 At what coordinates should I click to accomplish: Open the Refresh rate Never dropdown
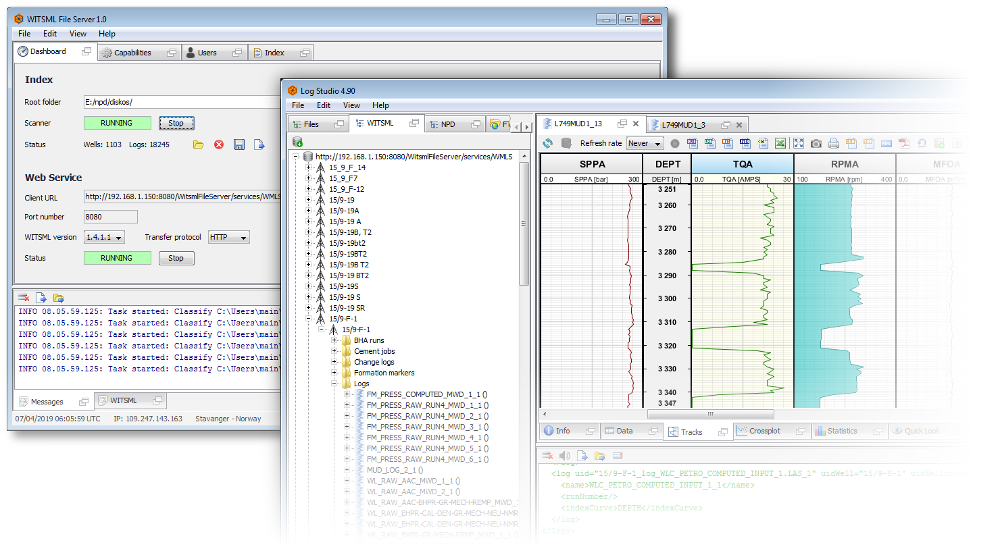[x=645, y=144]
